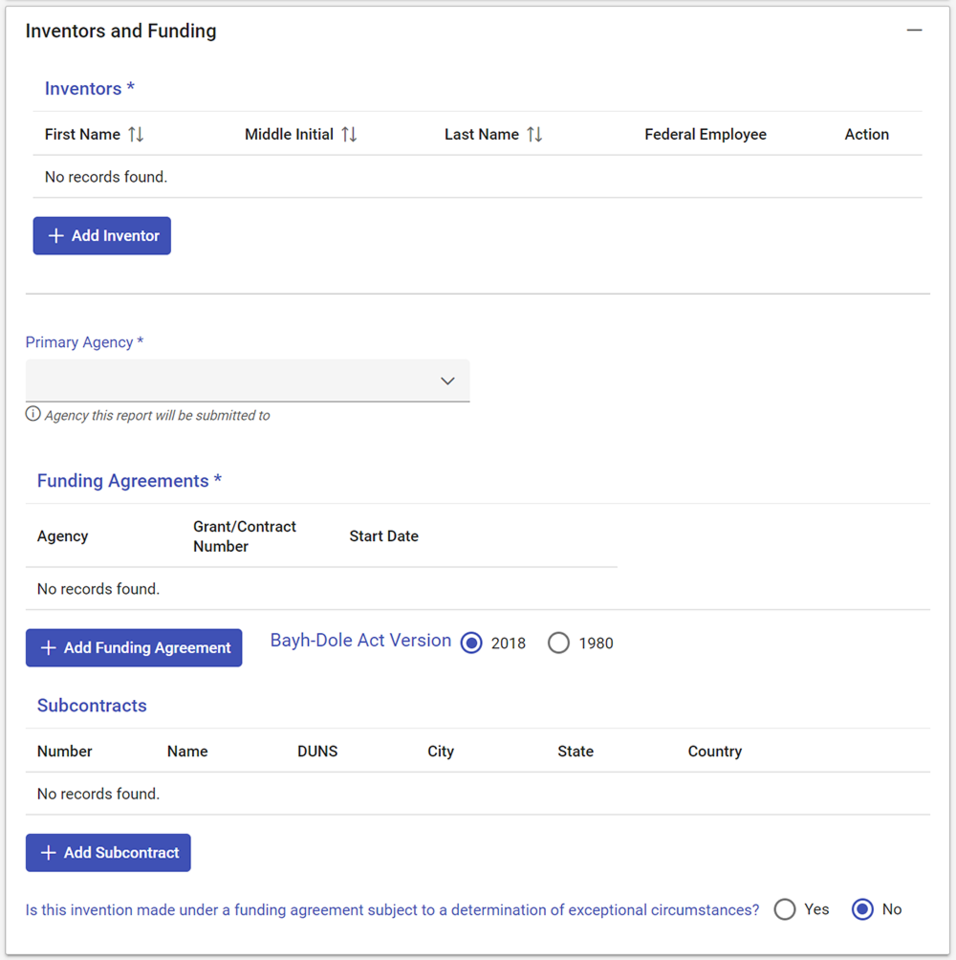Add a new subcontract record

[108, 852]
